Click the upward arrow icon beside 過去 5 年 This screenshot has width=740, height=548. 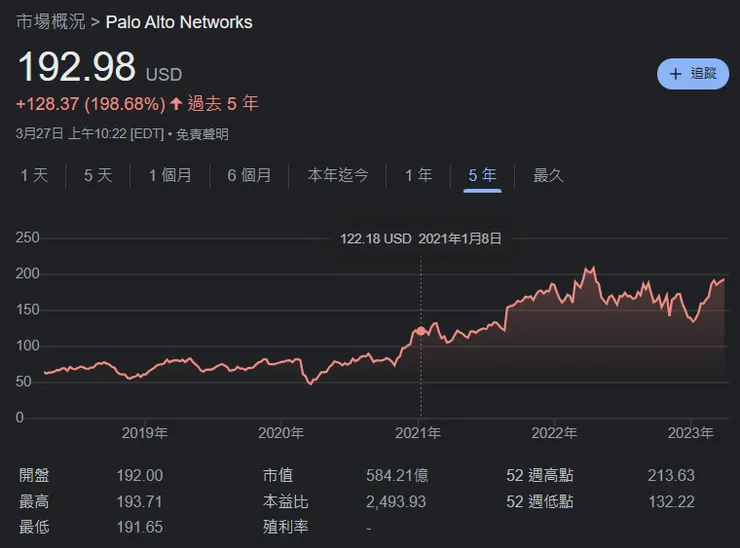coord(176,103)
